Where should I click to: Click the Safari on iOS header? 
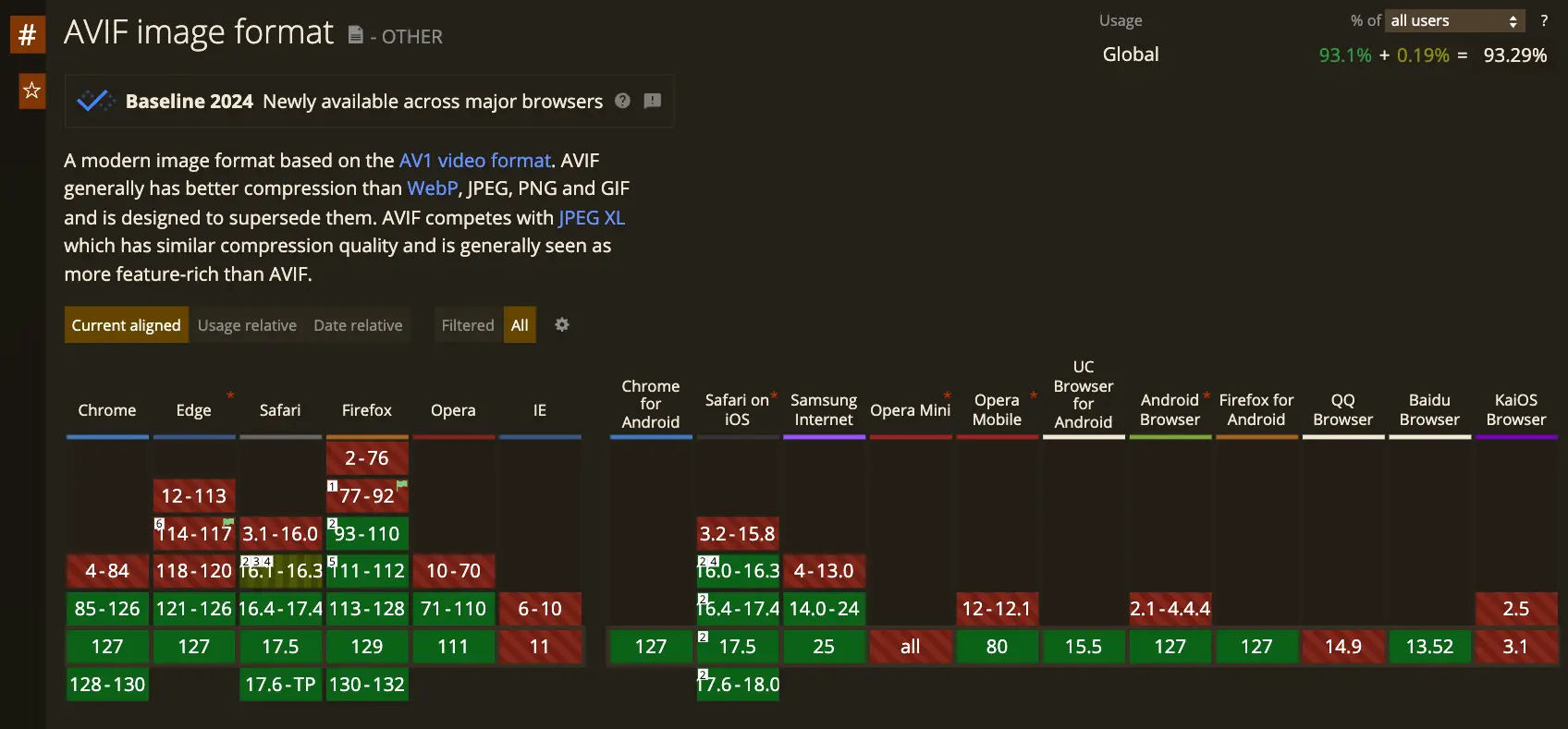[737, 409]
